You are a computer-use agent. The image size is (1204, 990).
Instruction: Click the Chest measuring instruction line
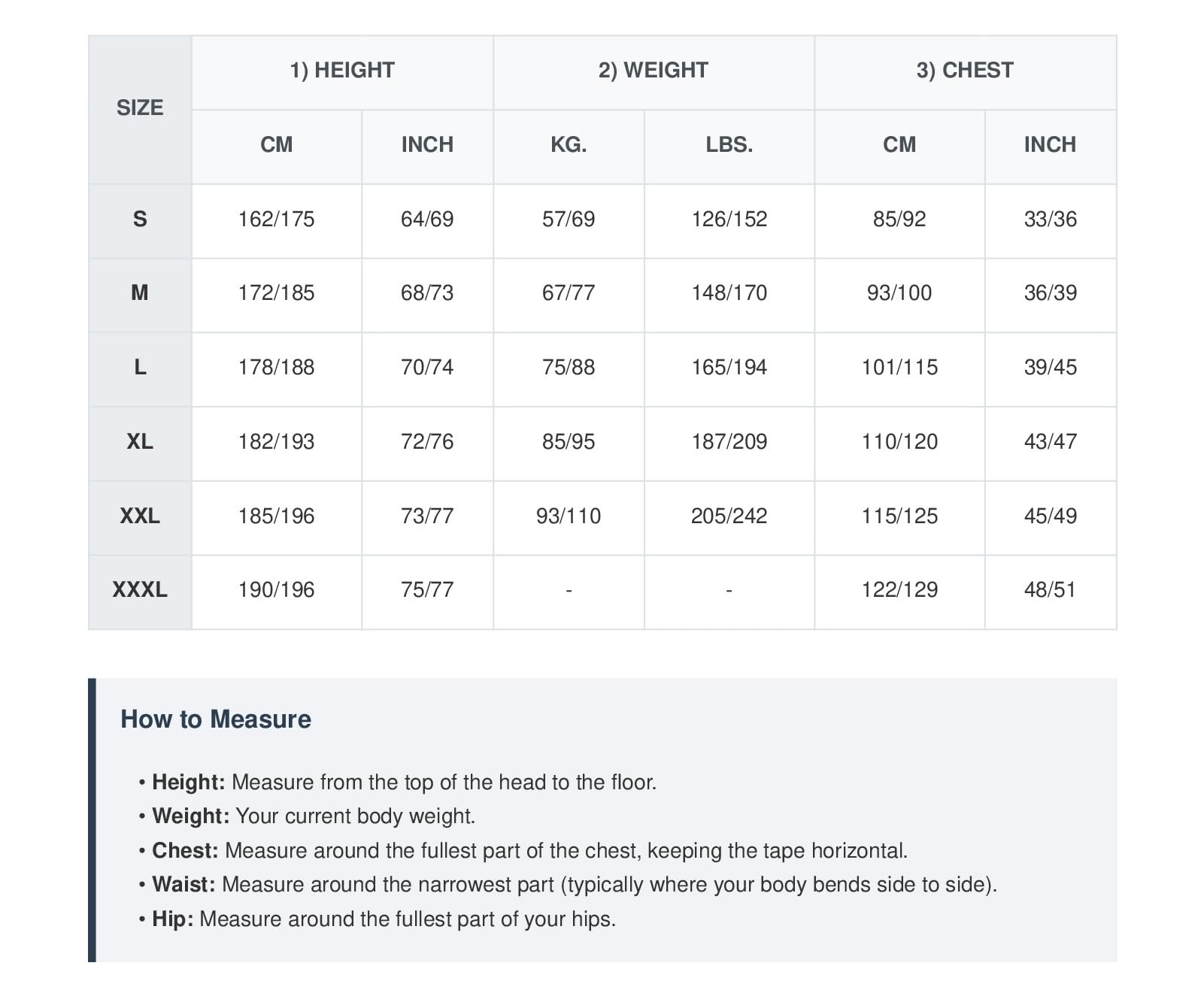[523, 850]
